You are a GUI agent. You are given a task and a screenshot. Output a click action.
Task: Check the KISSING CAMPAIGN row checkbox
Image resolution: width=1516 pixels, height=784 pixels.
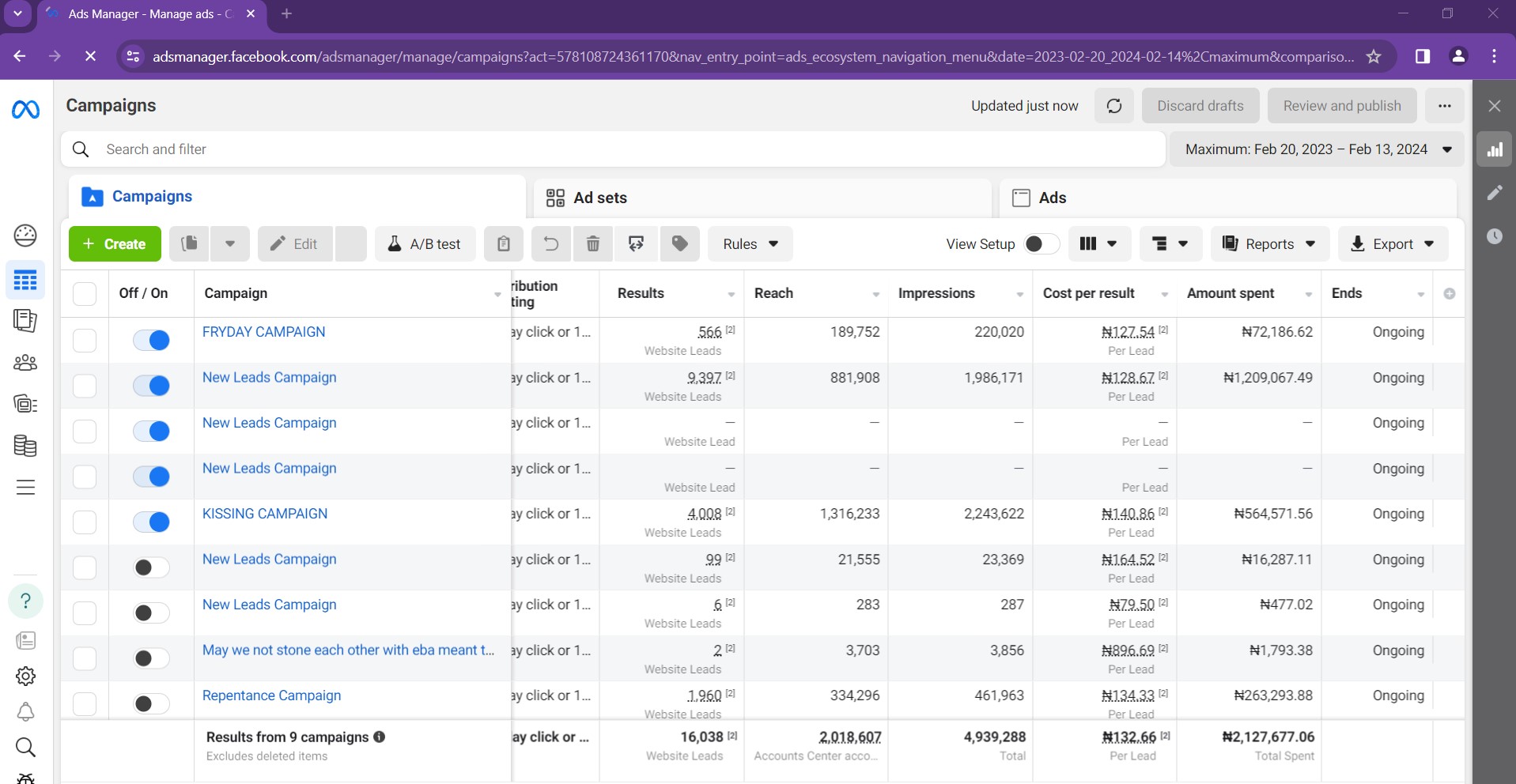85,522
